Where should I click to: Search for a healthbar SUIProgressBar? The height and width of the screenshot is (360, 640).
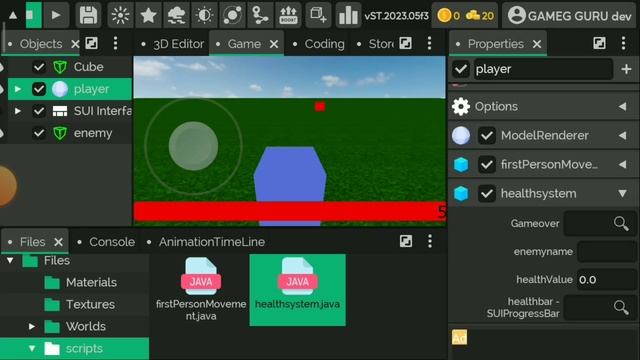click(x=621, y=307)
